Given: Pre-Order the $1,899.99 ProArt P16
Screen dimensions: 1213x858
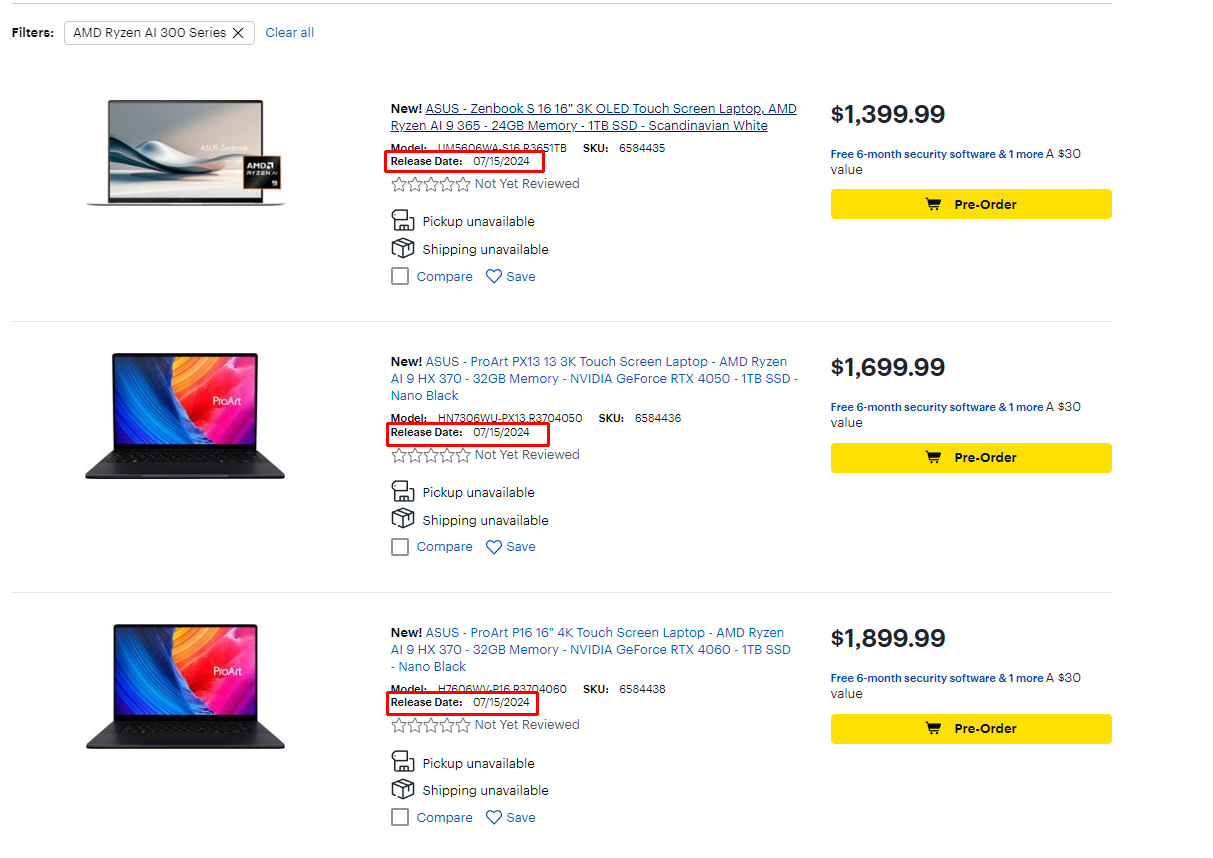Looking at the screenshot, I should pos(970,729).
